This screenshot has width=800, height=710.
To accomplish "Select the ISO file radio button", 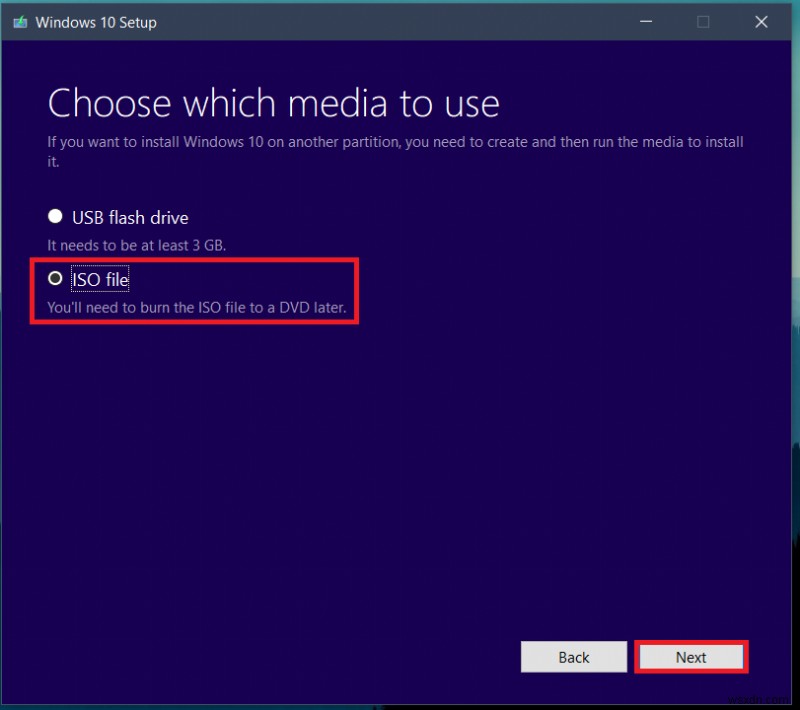I will pos(55,278).
